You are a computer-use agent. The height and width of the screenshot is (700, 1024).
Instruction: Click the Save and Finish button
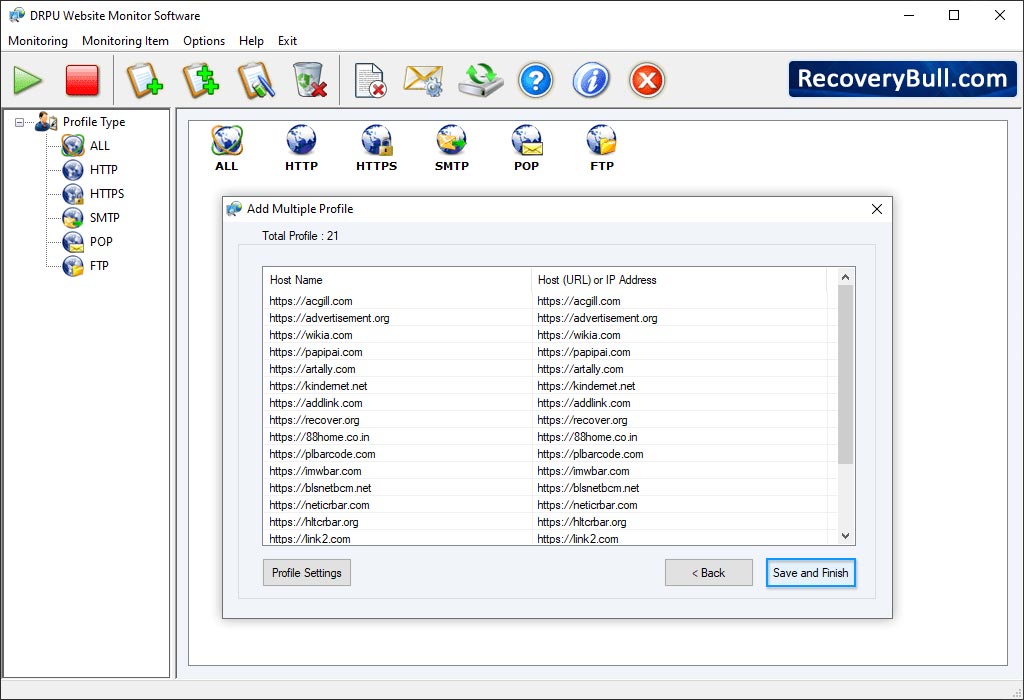pos(810,573)
